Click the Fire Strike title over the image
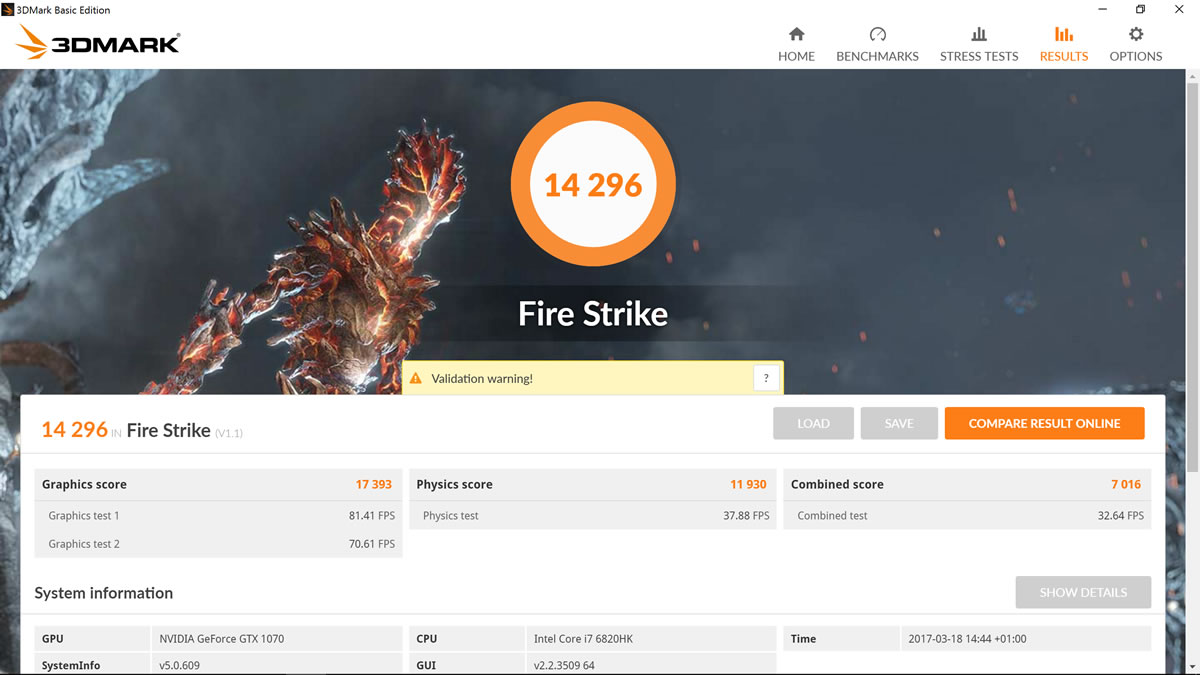Image resolution: width=1200 pixels, height=675 pixels. coord(593,314)
